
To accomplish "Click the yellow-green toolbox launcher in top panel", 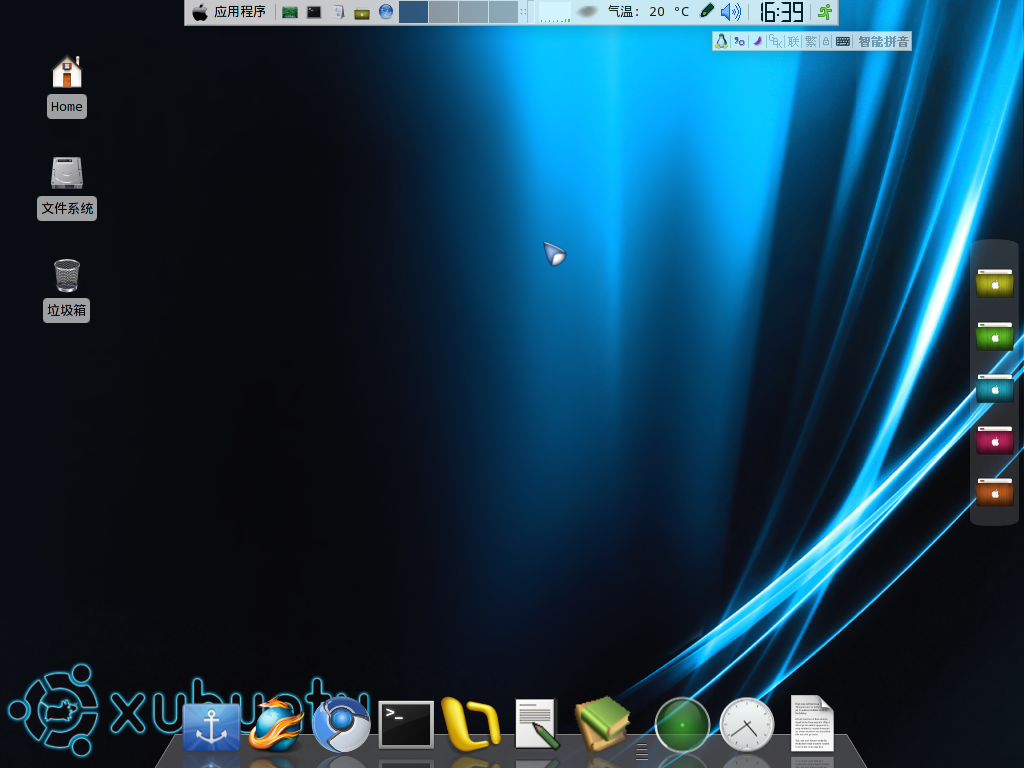I will point(362,12).
